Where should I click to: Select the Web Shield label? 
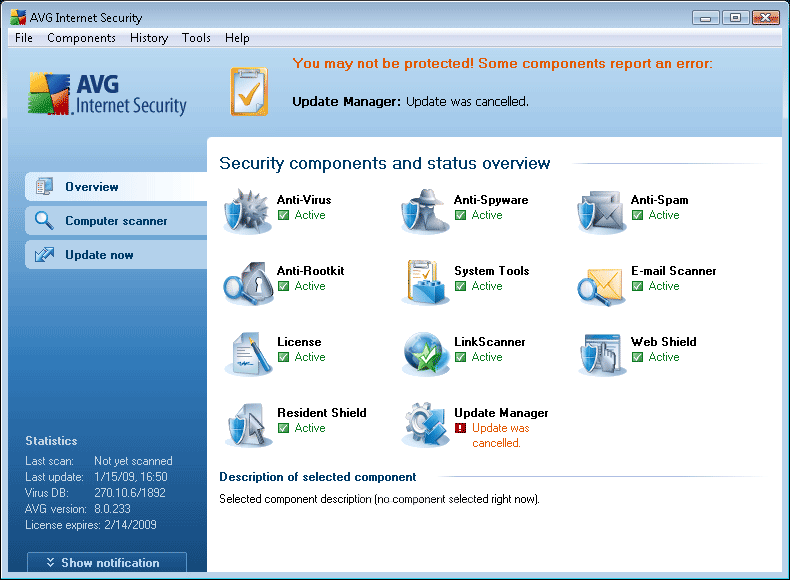coord(664,342)
